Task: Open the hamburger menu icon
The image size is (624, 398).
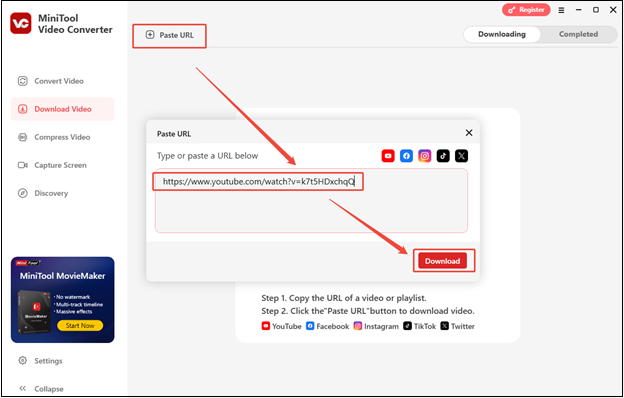Action: [562, 10]
